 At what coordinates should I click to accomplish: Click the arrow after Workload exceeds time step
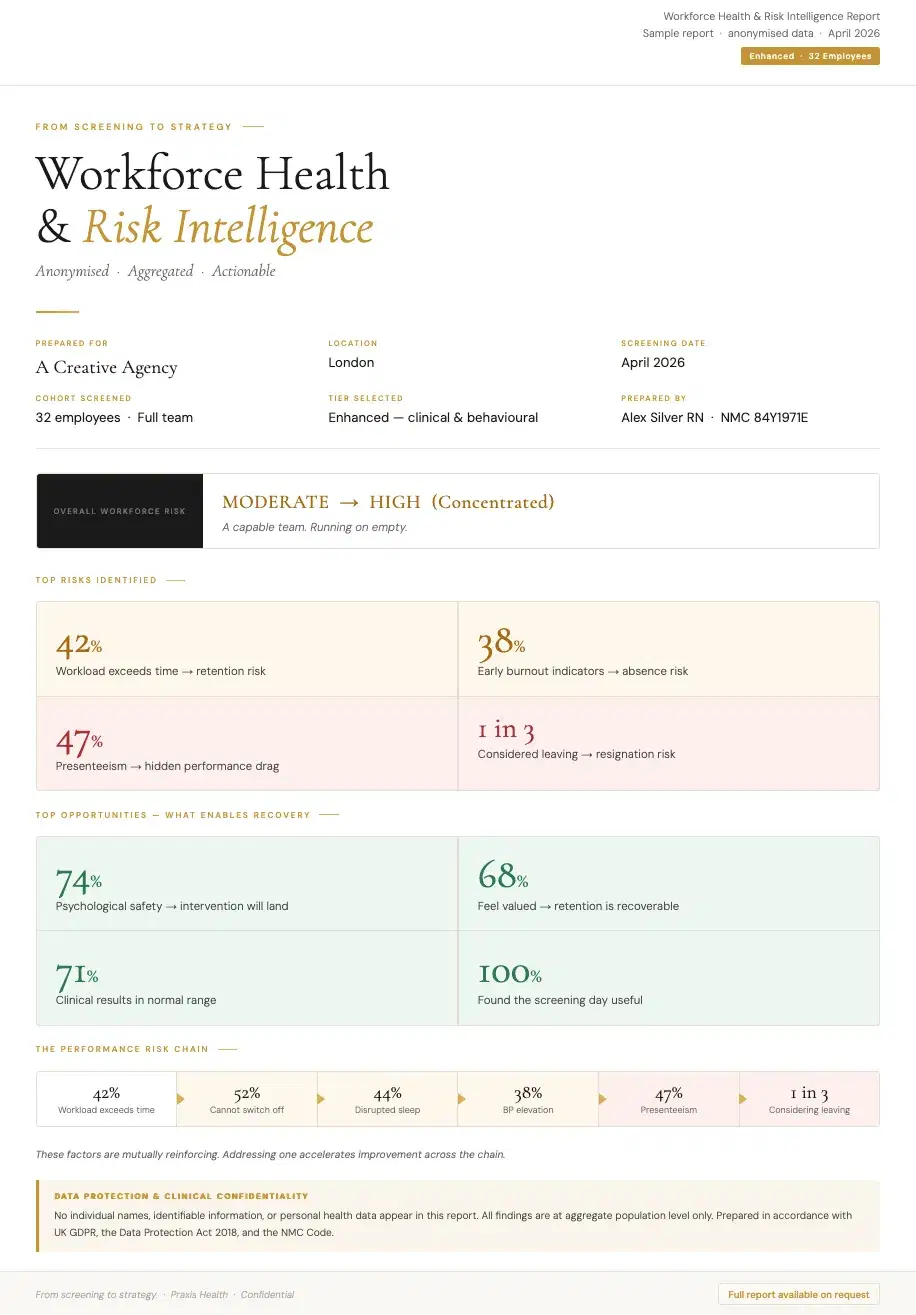point(181,1099)
